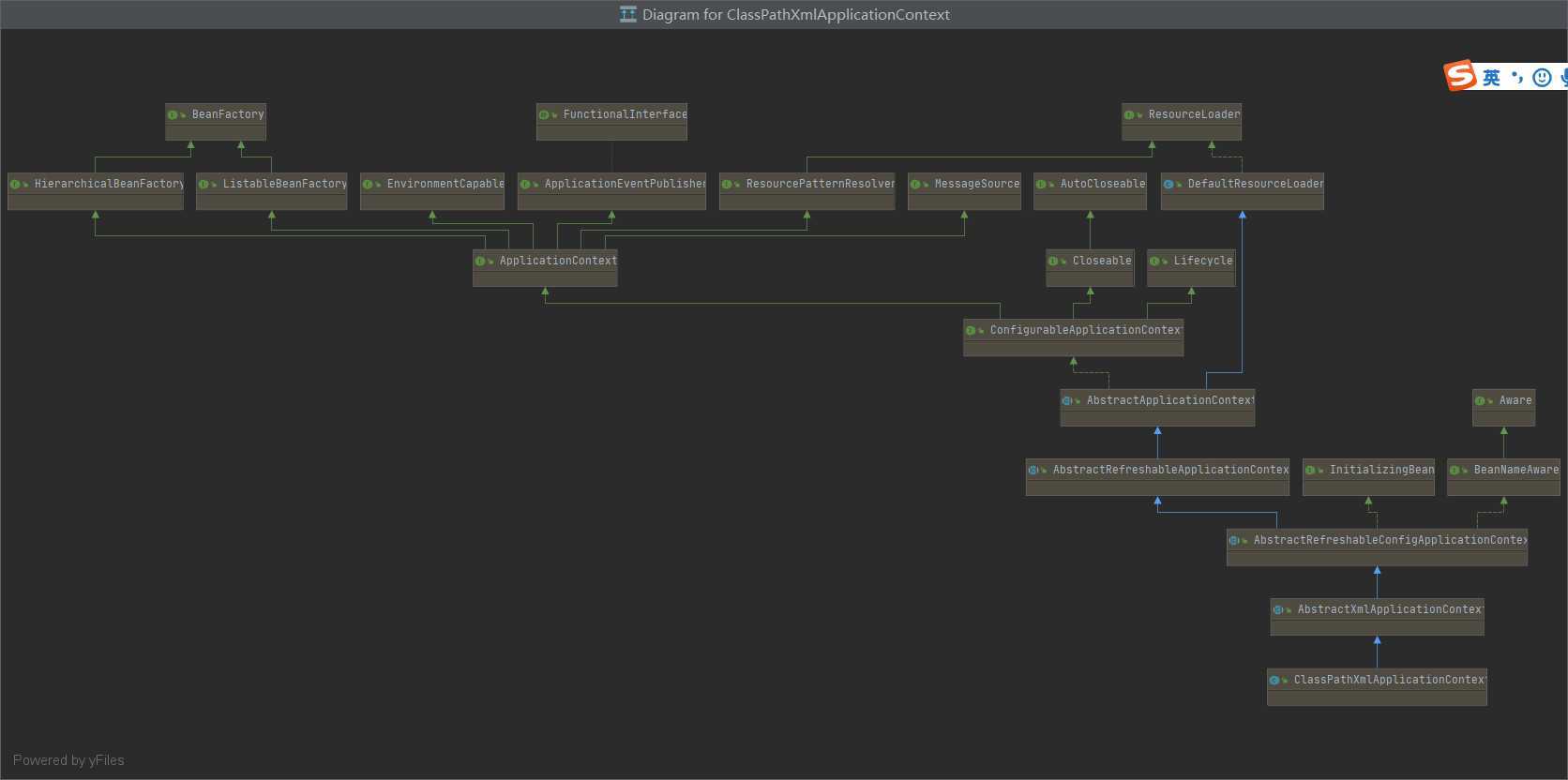Select the icon of the ConfigurableApplicationContext node
Viewport: 1568px width, 780px height.
click(x=972, y=331)
